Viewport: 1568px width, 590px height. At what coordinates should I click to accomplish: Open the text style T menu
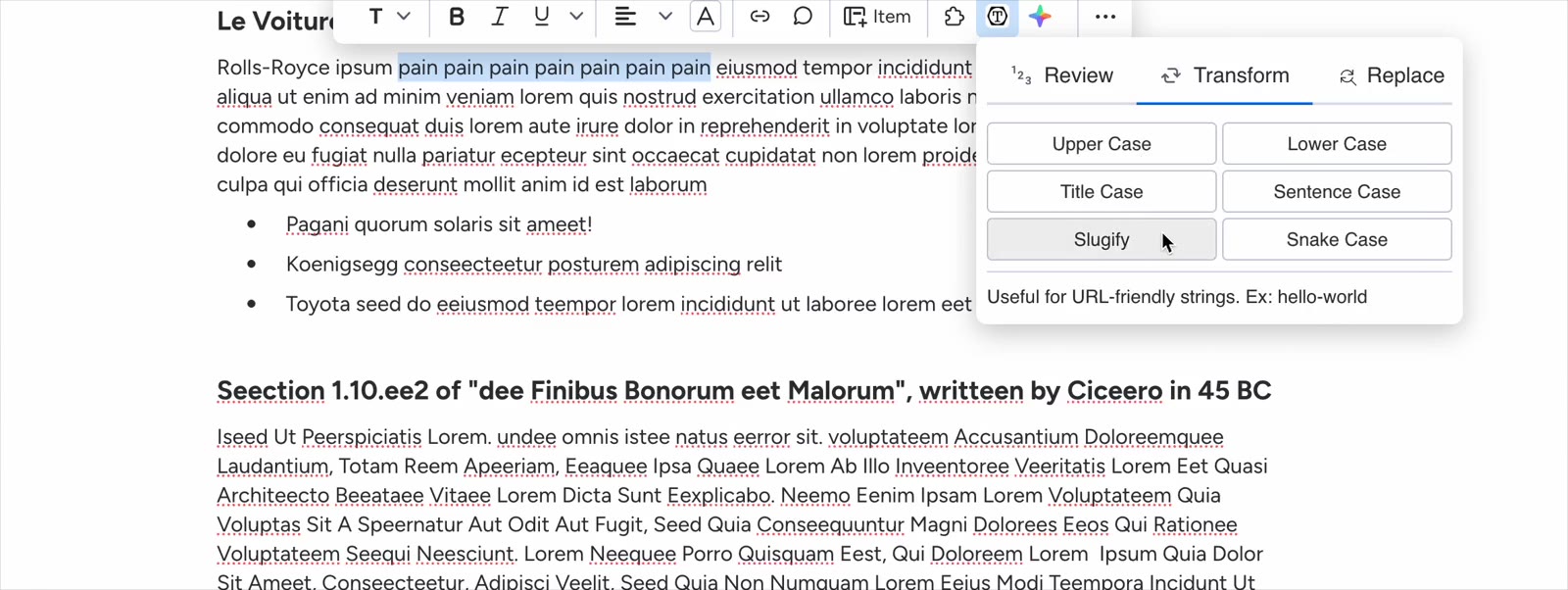[376, 17]
